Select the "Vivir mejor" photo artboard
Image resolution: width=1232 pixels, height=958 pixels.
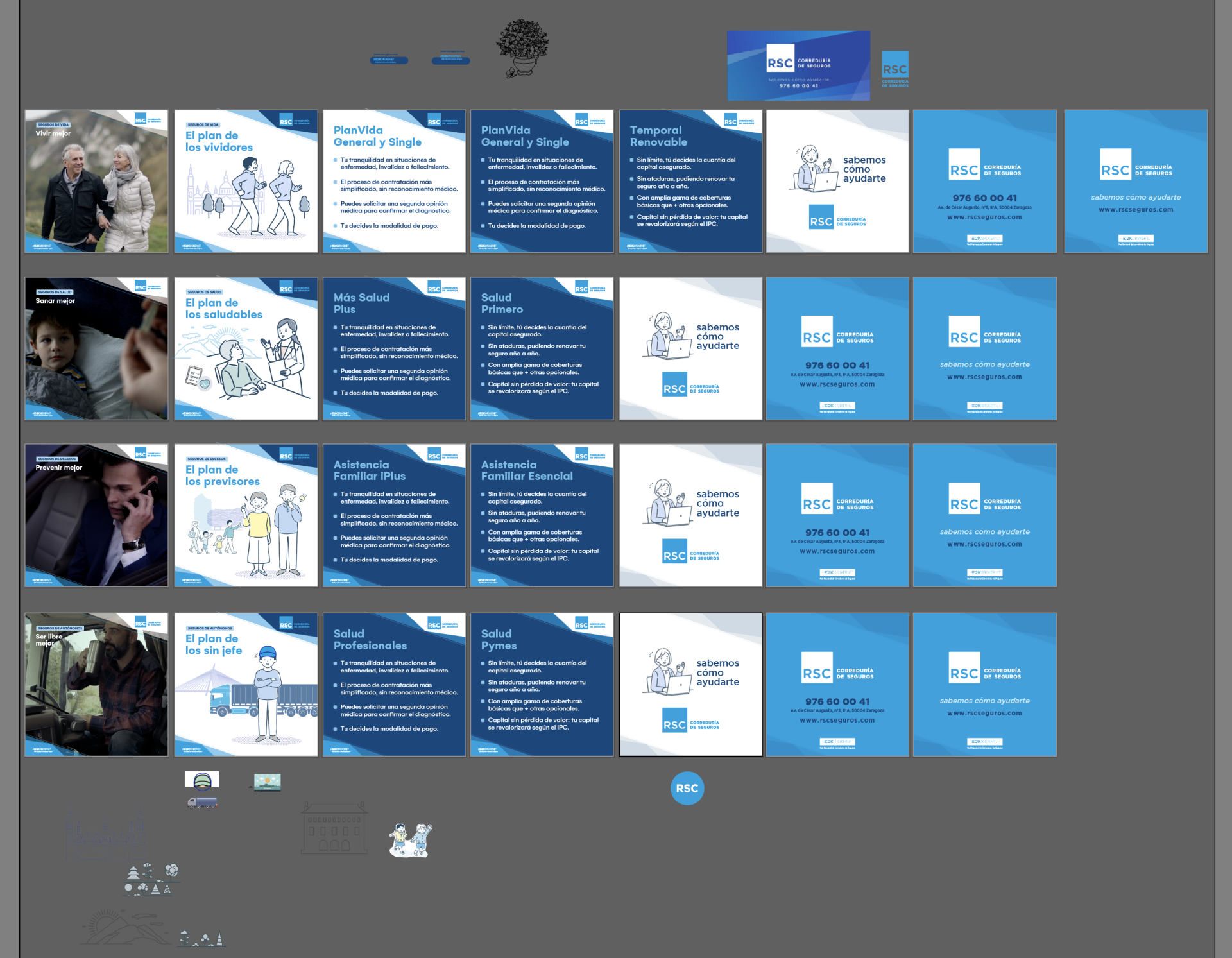pos(96,182)
